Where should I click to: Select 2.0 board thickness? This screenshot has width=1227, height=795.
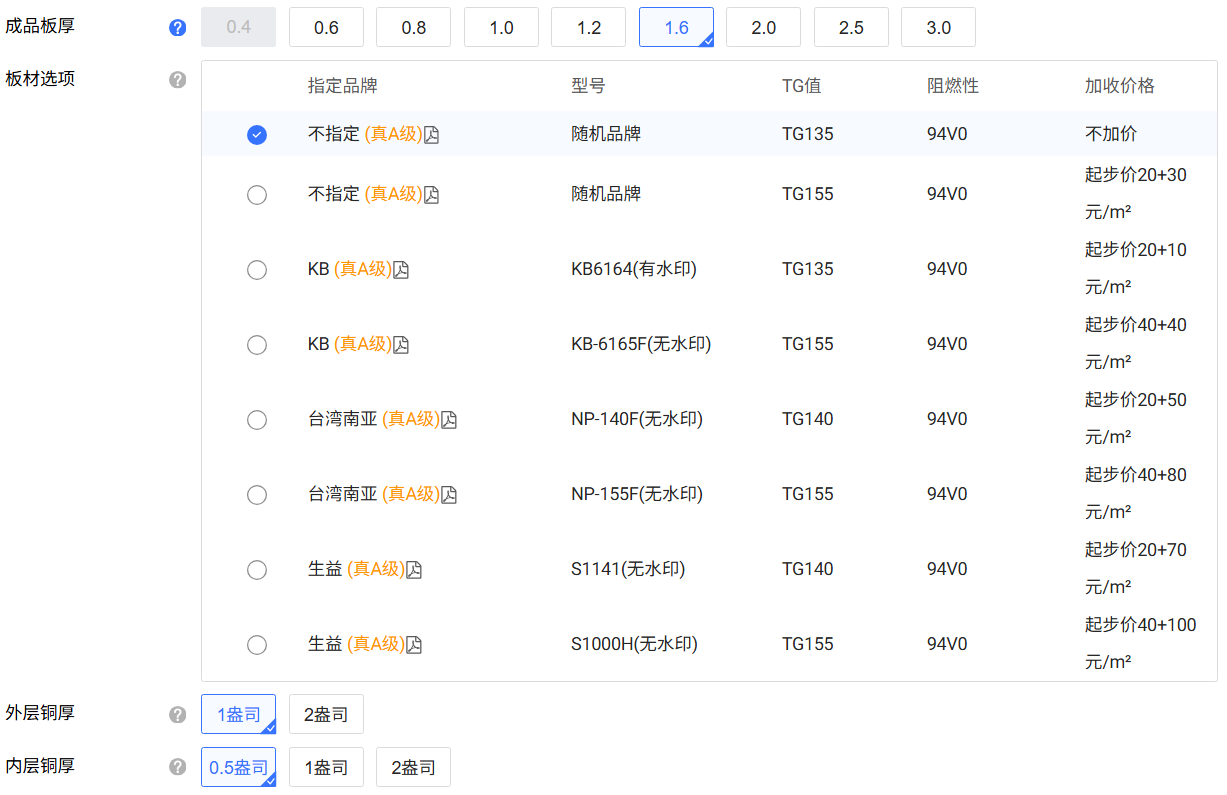pos(763,27)
